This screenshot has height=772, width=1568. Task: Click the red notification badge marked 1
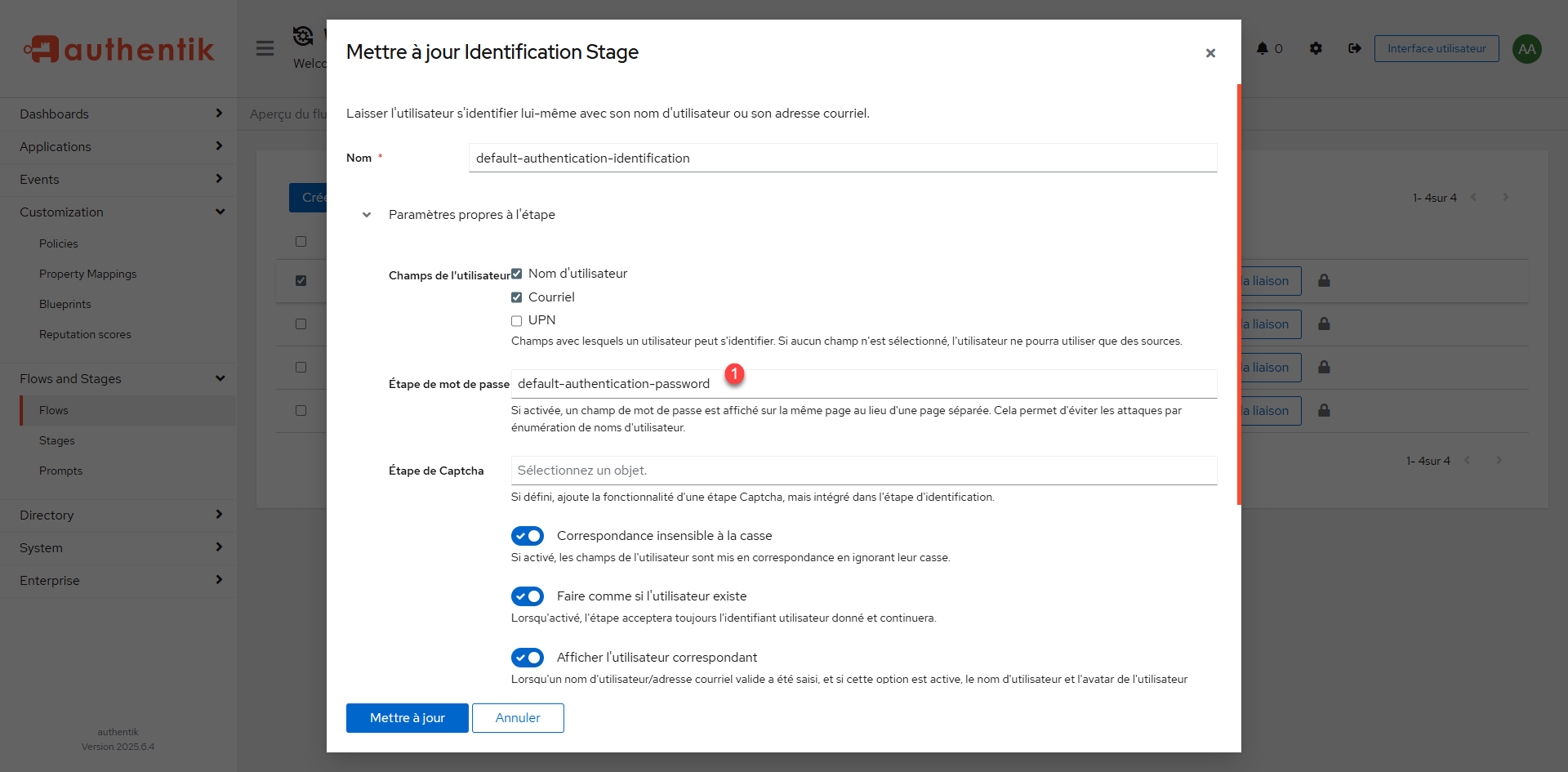point(734,373)
